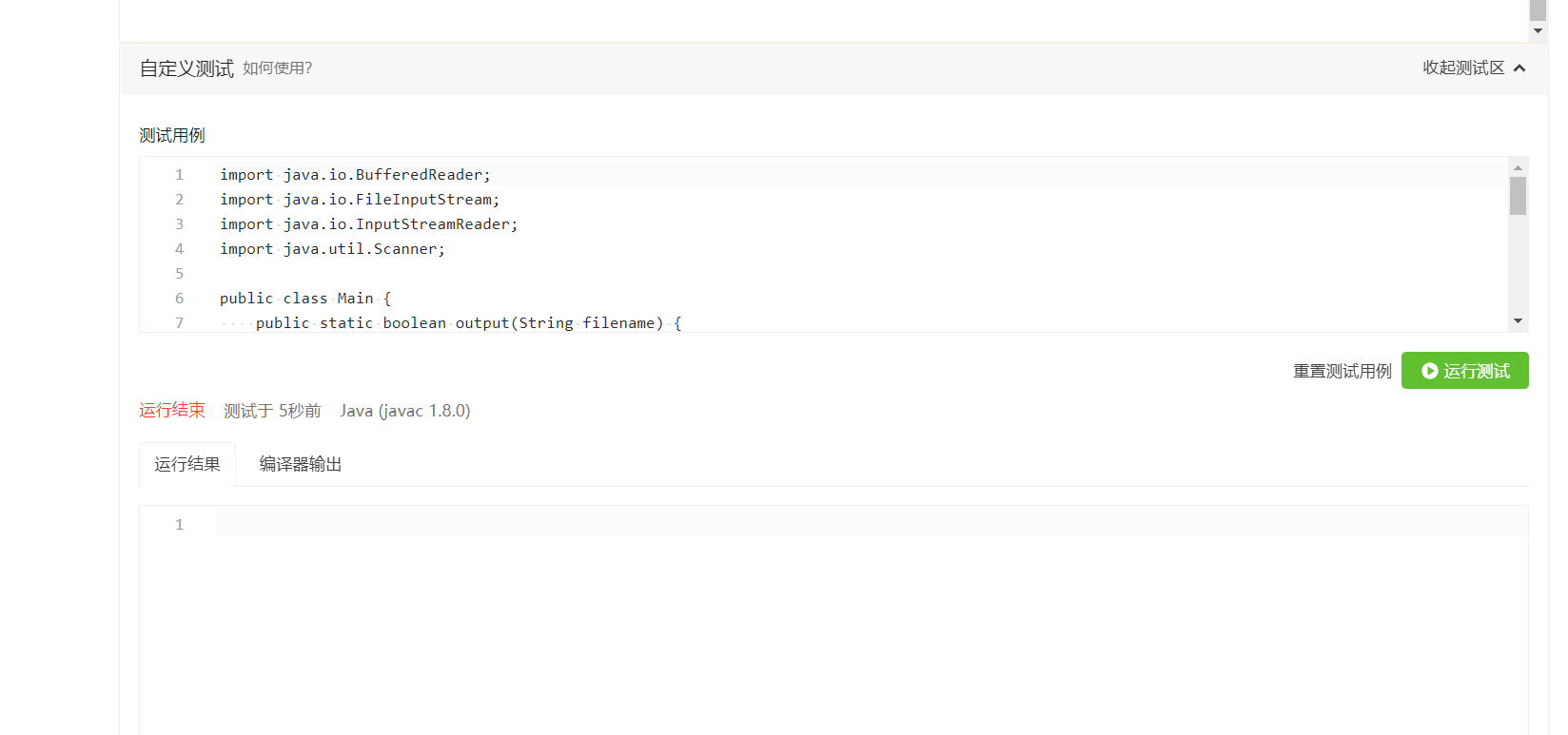Click the green 运行测试 run button
1568x735 pixels.
click(1464, 371)
